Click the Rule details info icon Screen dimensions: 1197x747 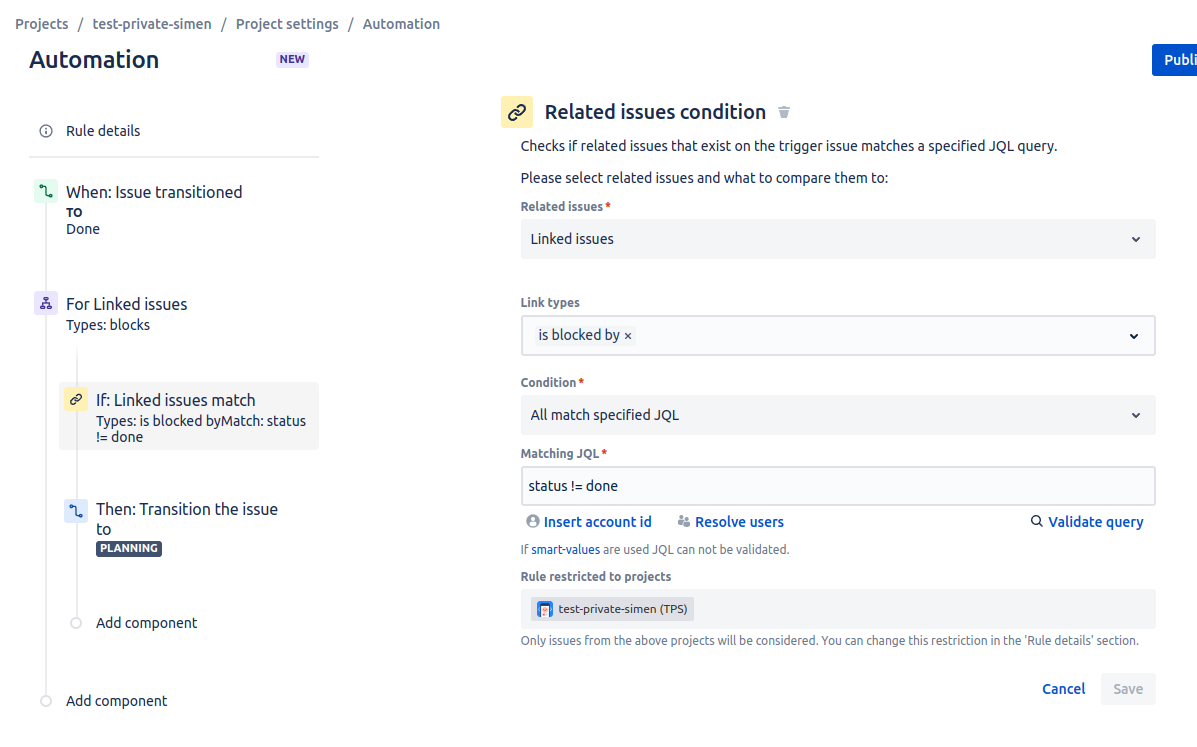click(46, 131)
